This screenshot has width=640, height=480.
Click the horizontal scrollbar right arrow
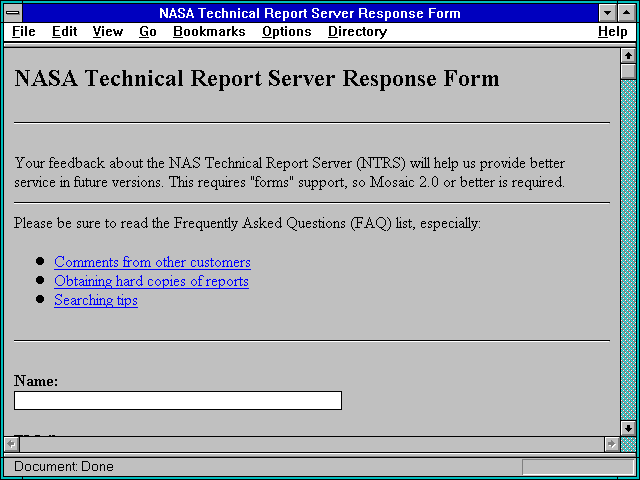coord(612,444)
